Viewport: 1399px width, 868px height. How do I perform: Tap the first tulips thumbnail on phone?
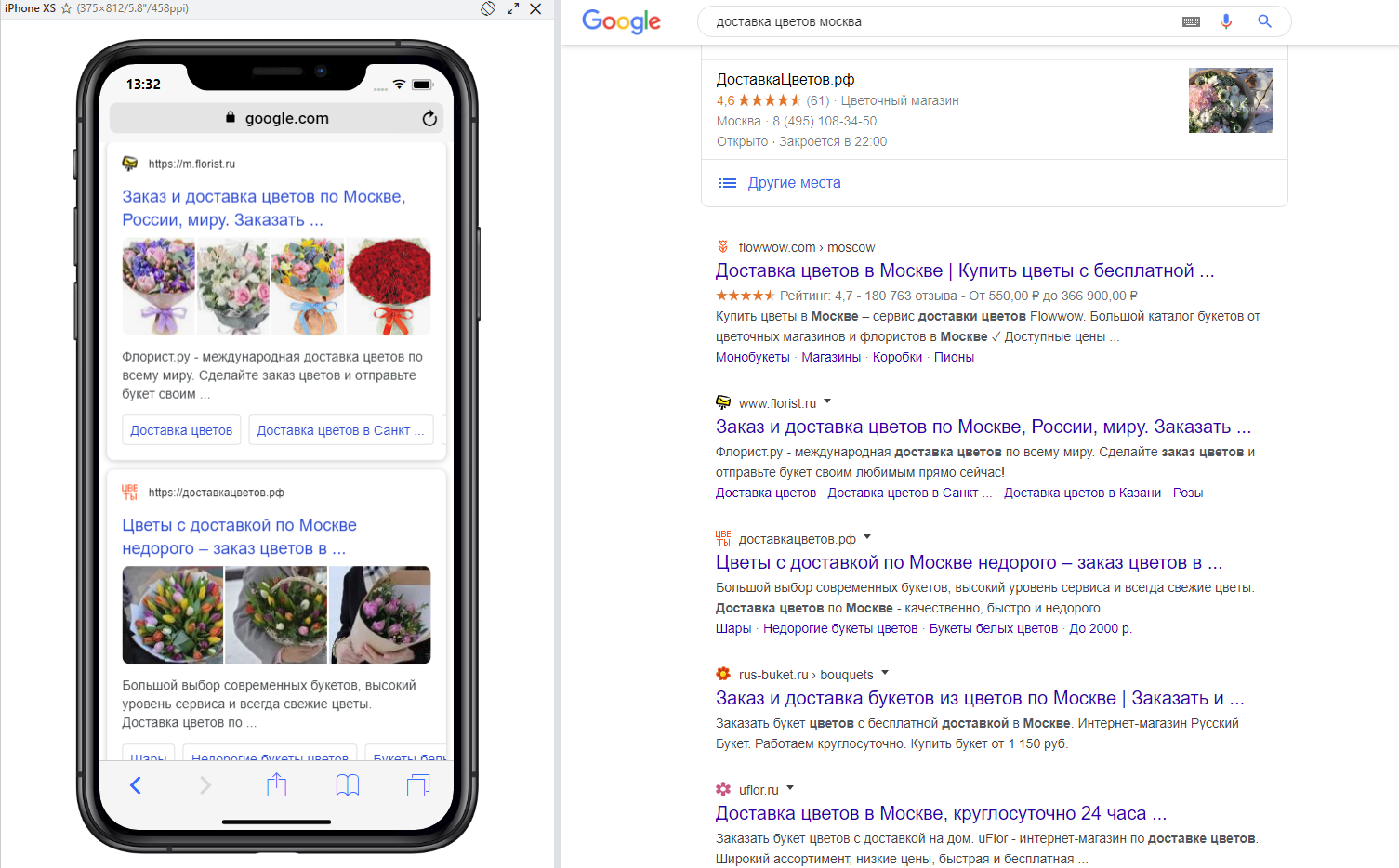pyautogui.click(x=173, y=615)
